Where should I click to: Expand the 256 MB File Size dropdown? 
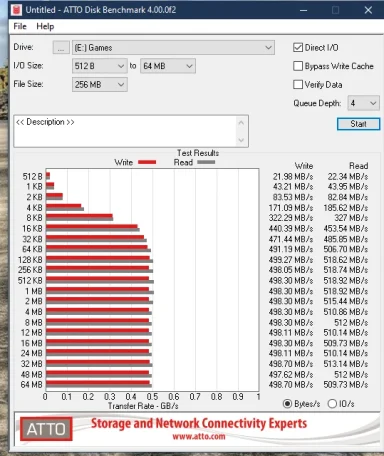click(99, 85)
